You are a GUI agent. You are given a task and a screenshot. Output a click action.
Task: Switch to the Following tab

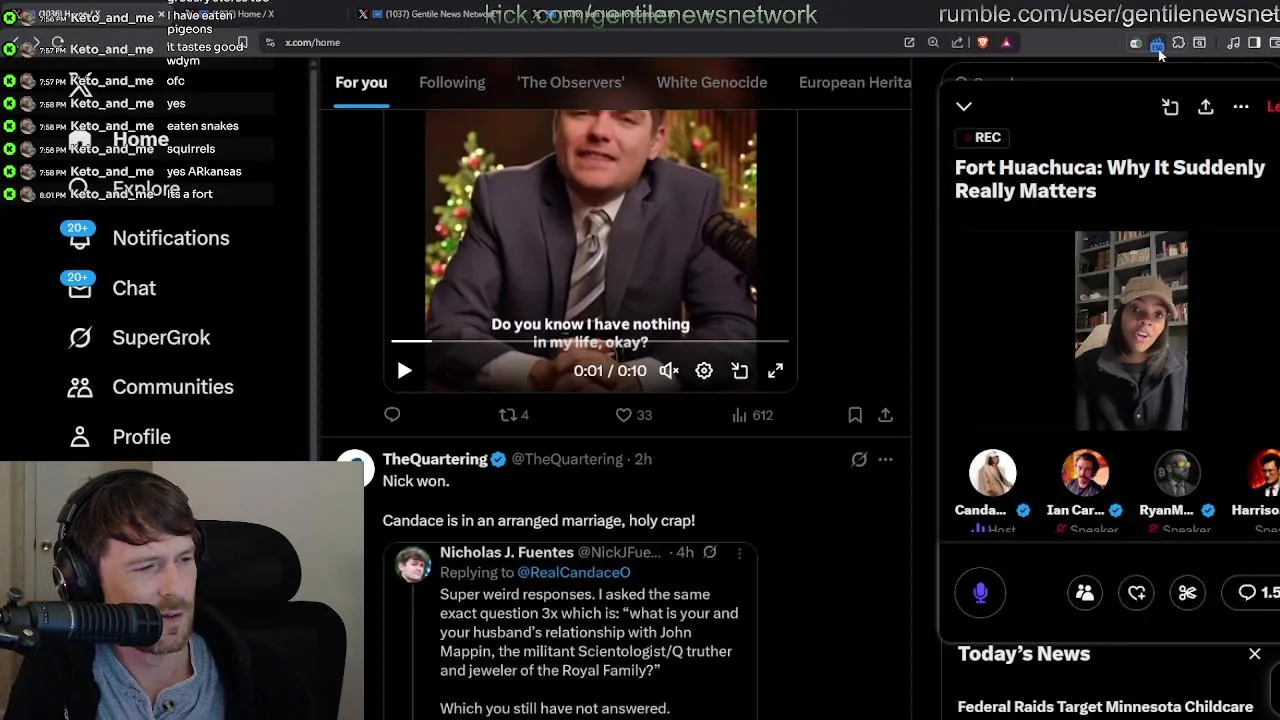point(452,83)
